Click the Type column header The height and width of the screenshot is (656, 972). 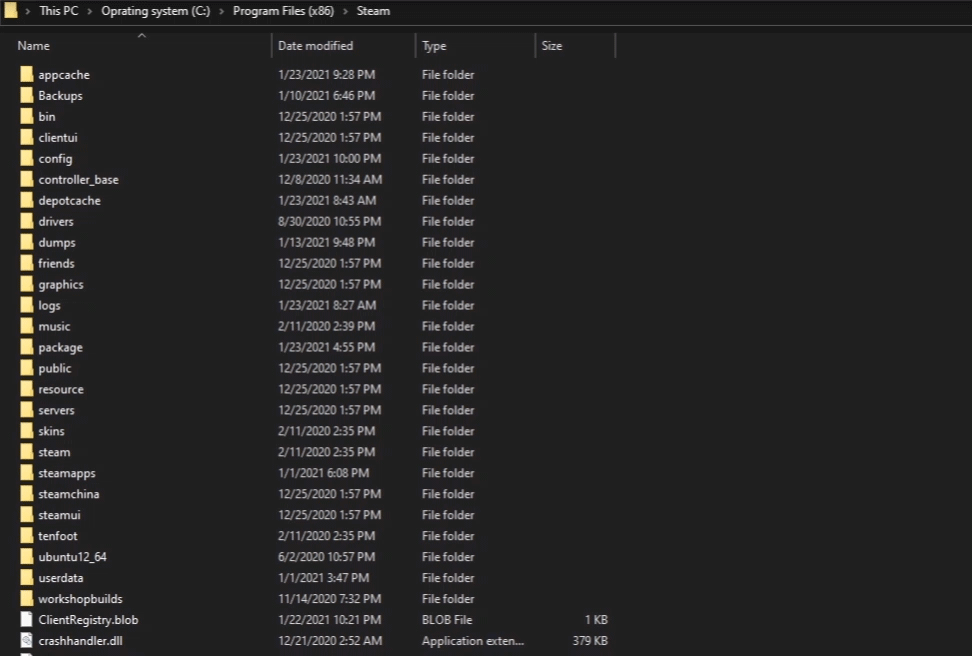pyautogui.click(x=434, y=46)
